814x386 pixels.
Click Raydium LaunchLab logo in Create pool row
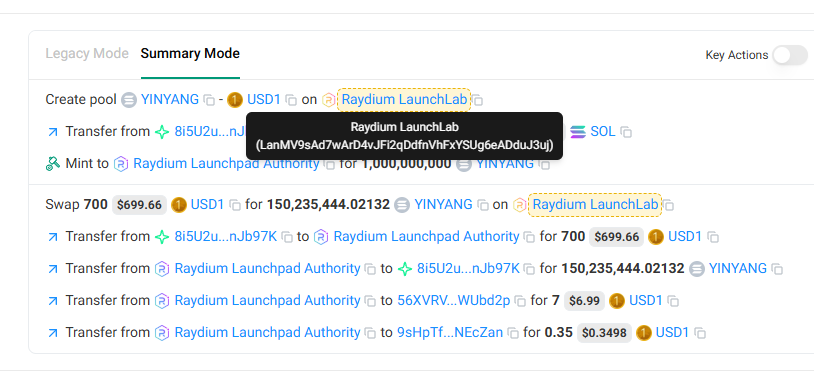329,100
